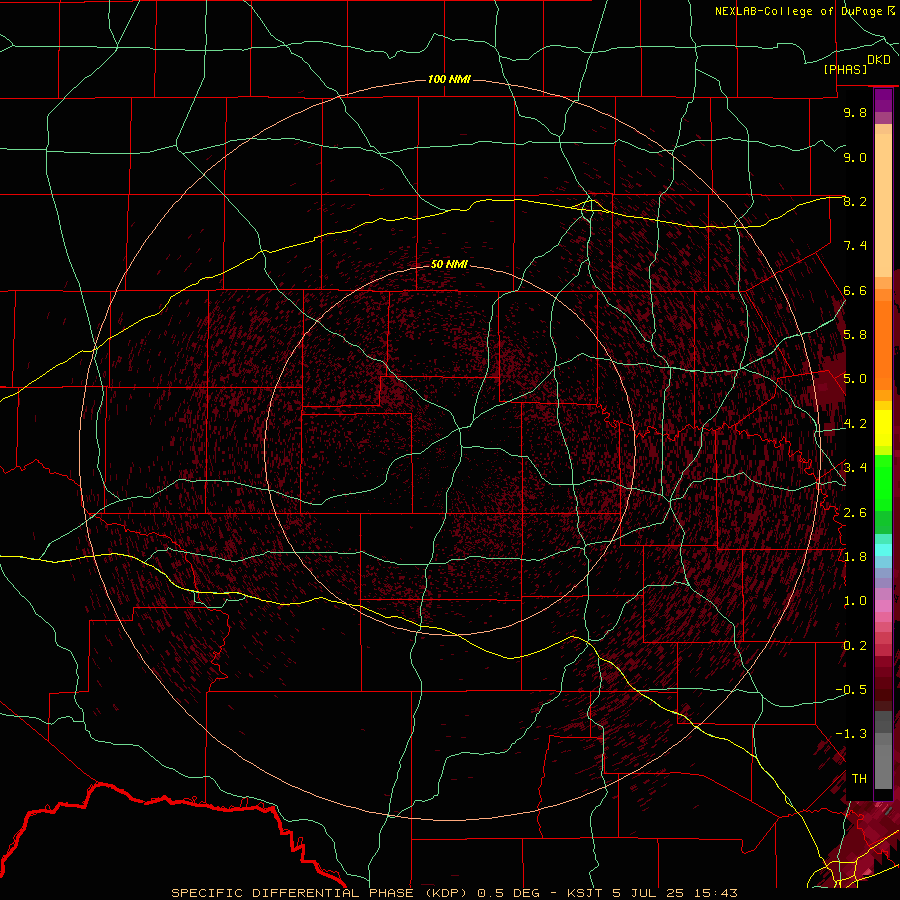Click the 2.6 legend value

855,513
